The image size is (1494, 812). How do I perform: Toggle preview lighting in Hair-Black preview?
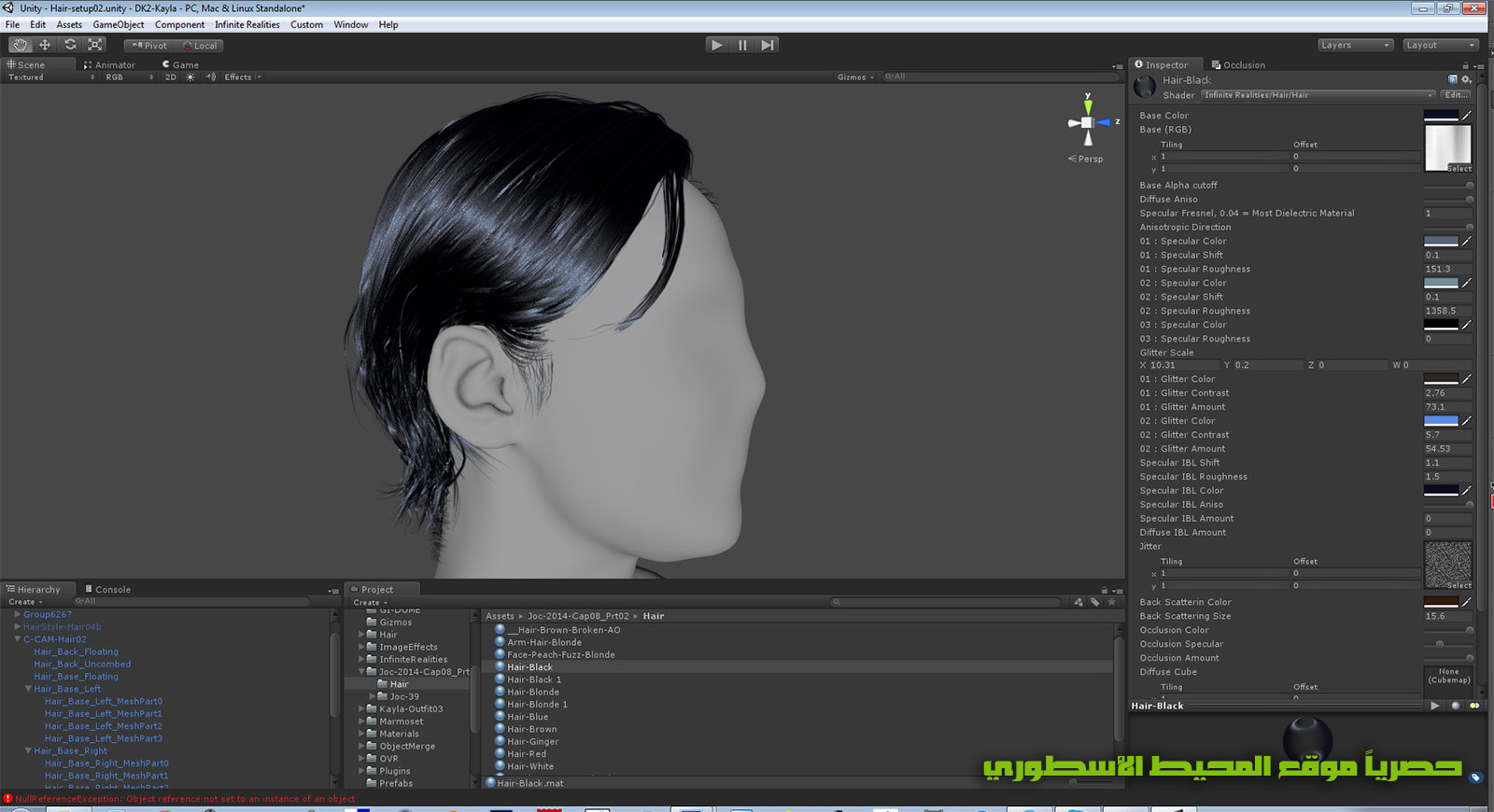coord(1474,706)
